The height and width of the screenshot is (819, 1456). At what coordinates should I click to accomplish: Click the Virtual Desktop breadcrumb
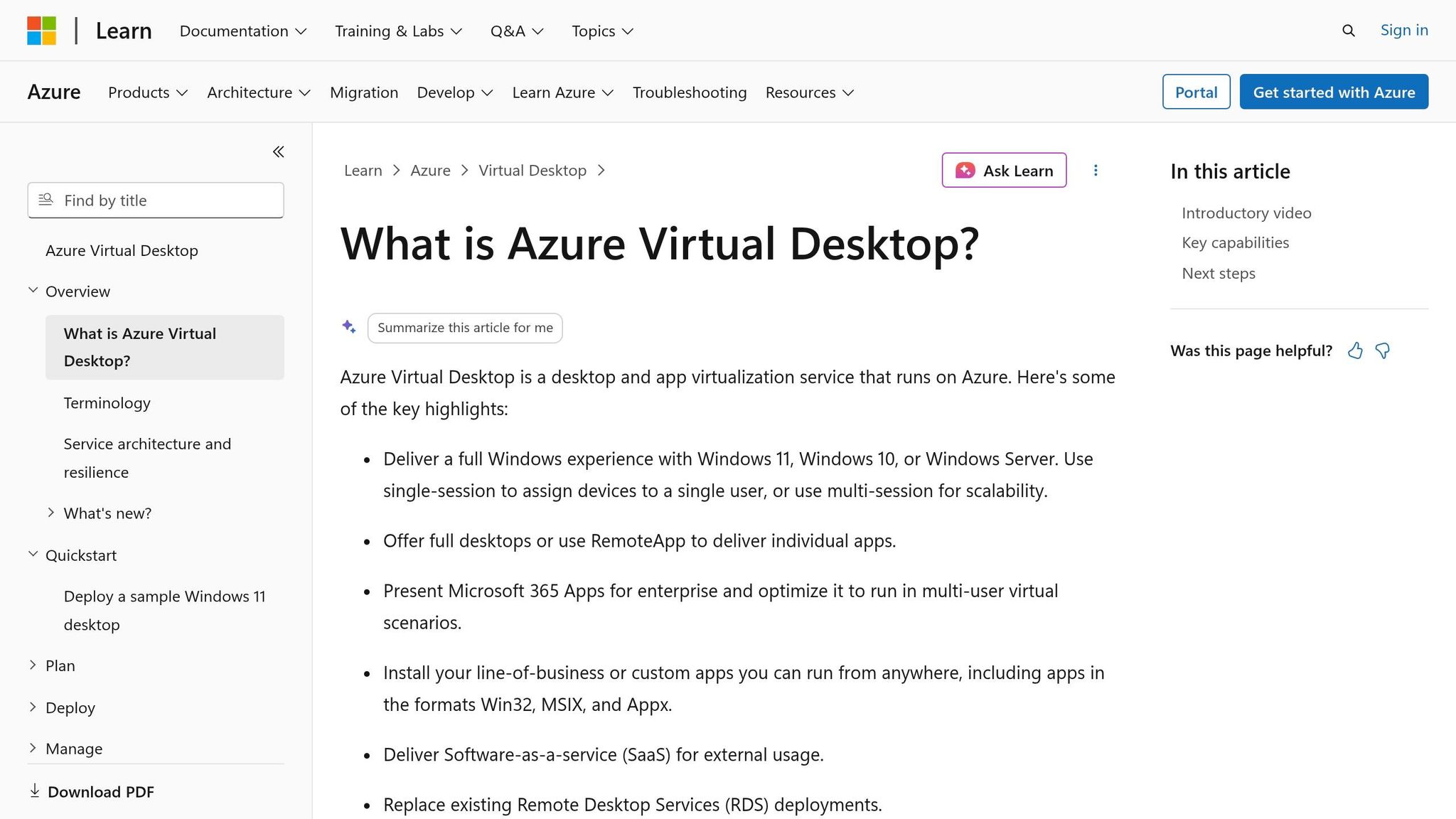pyautogui.click(x=532, y=171)
